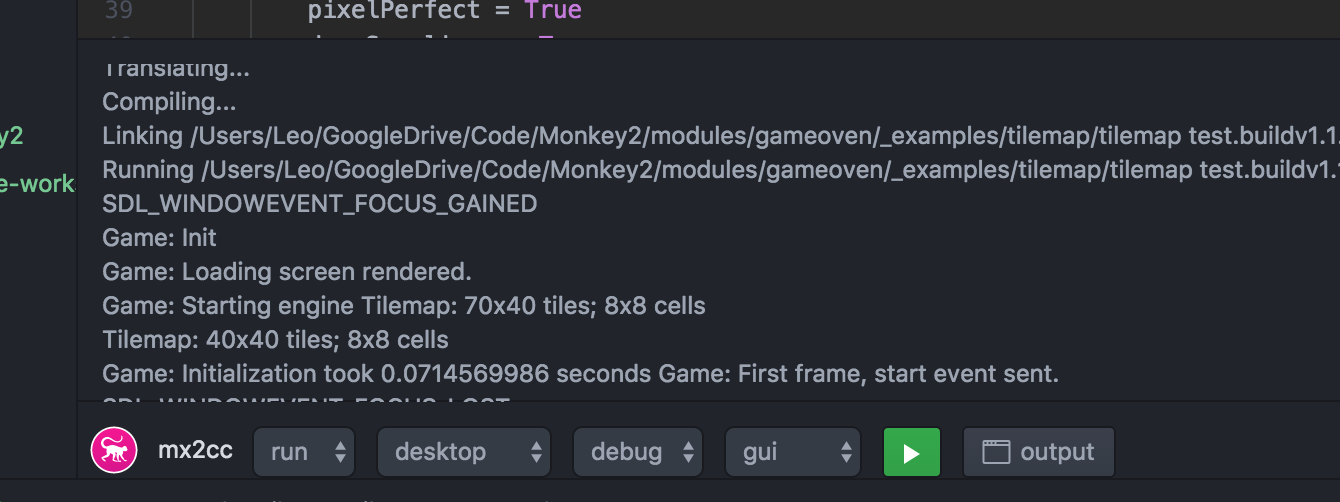
Task: Open the "run" action dropdown
Action: click(304, 452)
